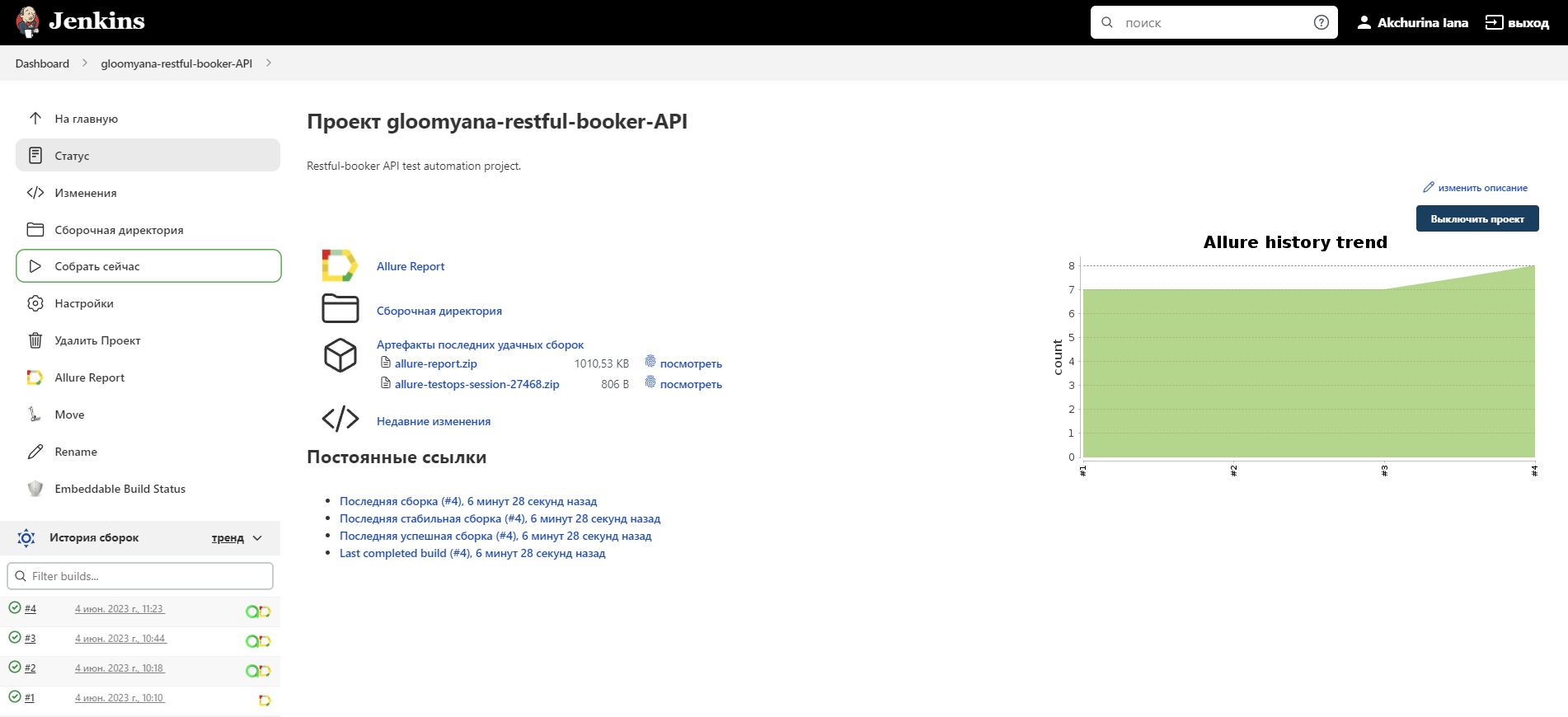The image size is (1568, 717).
Task: Click success status icon of build #4
Action: [15, 607]
